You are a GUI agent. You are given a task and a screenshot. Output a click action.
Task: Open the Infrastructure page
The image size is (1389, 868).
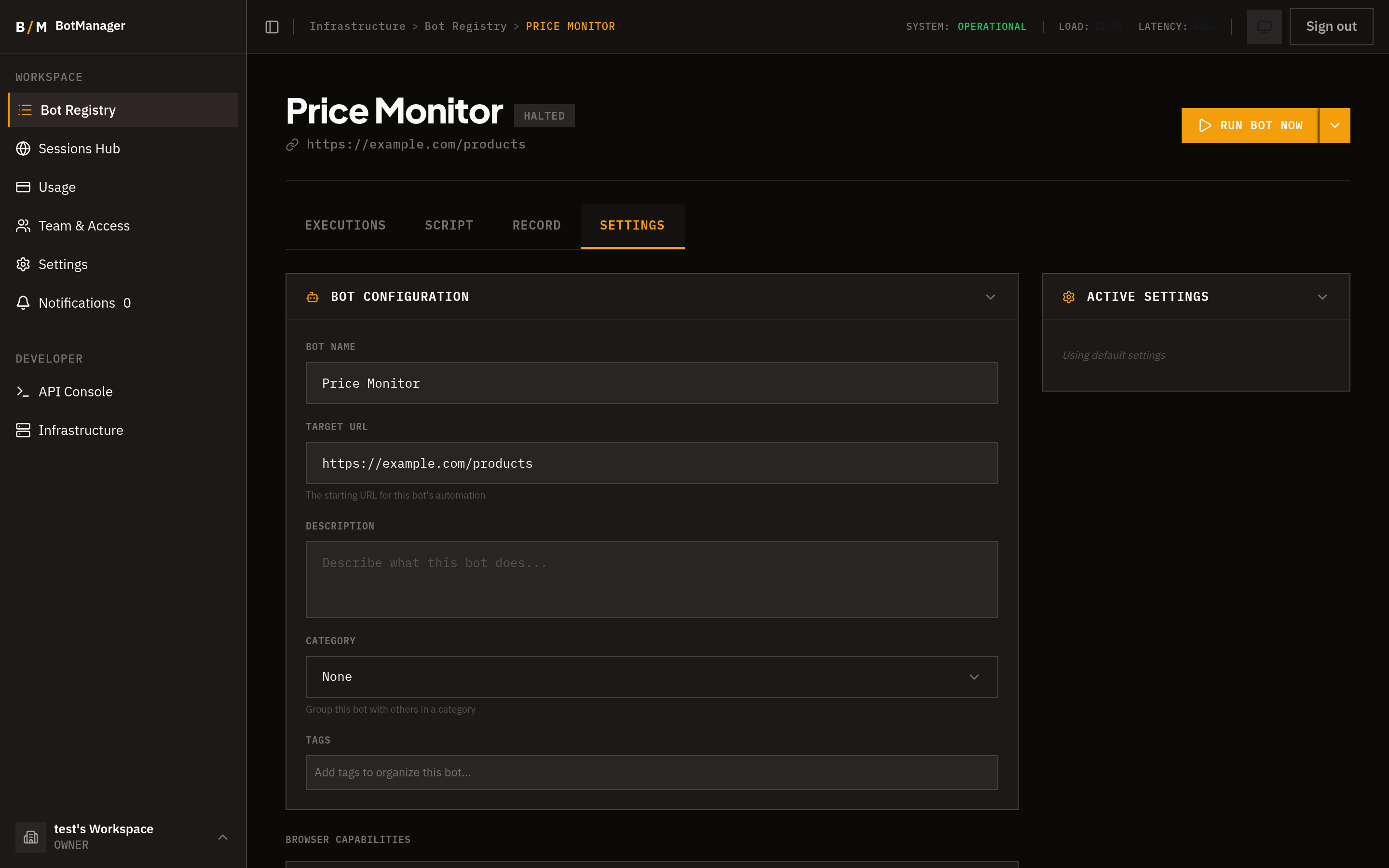coord(81,430)
